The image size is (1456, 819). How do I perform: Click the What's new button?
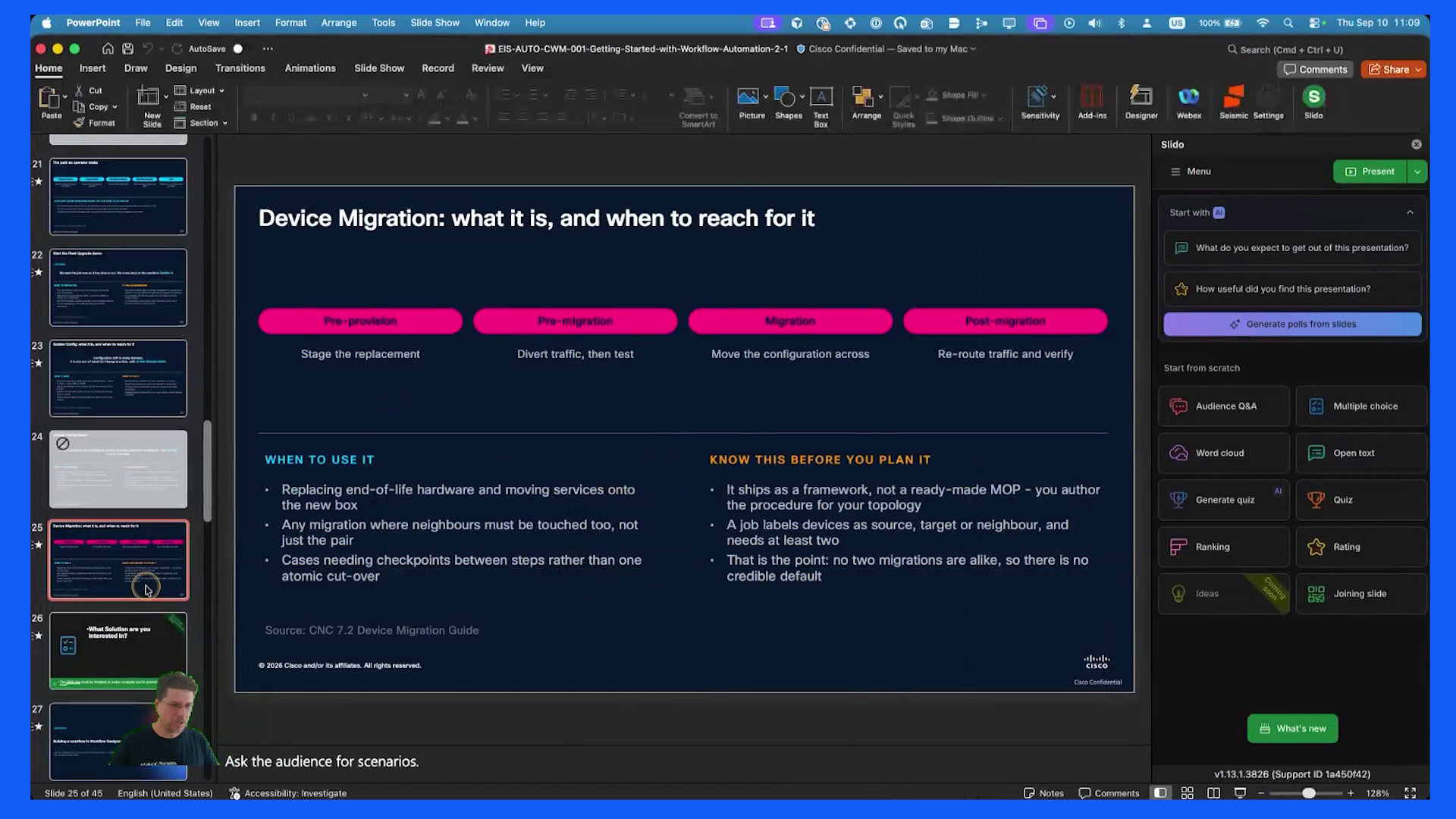click(x=1292, y=729)
